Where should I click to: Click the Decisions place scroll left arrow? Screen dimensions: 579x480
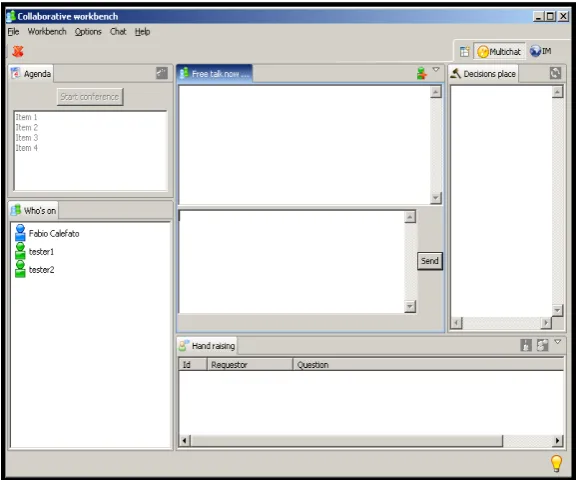[456, 323]
